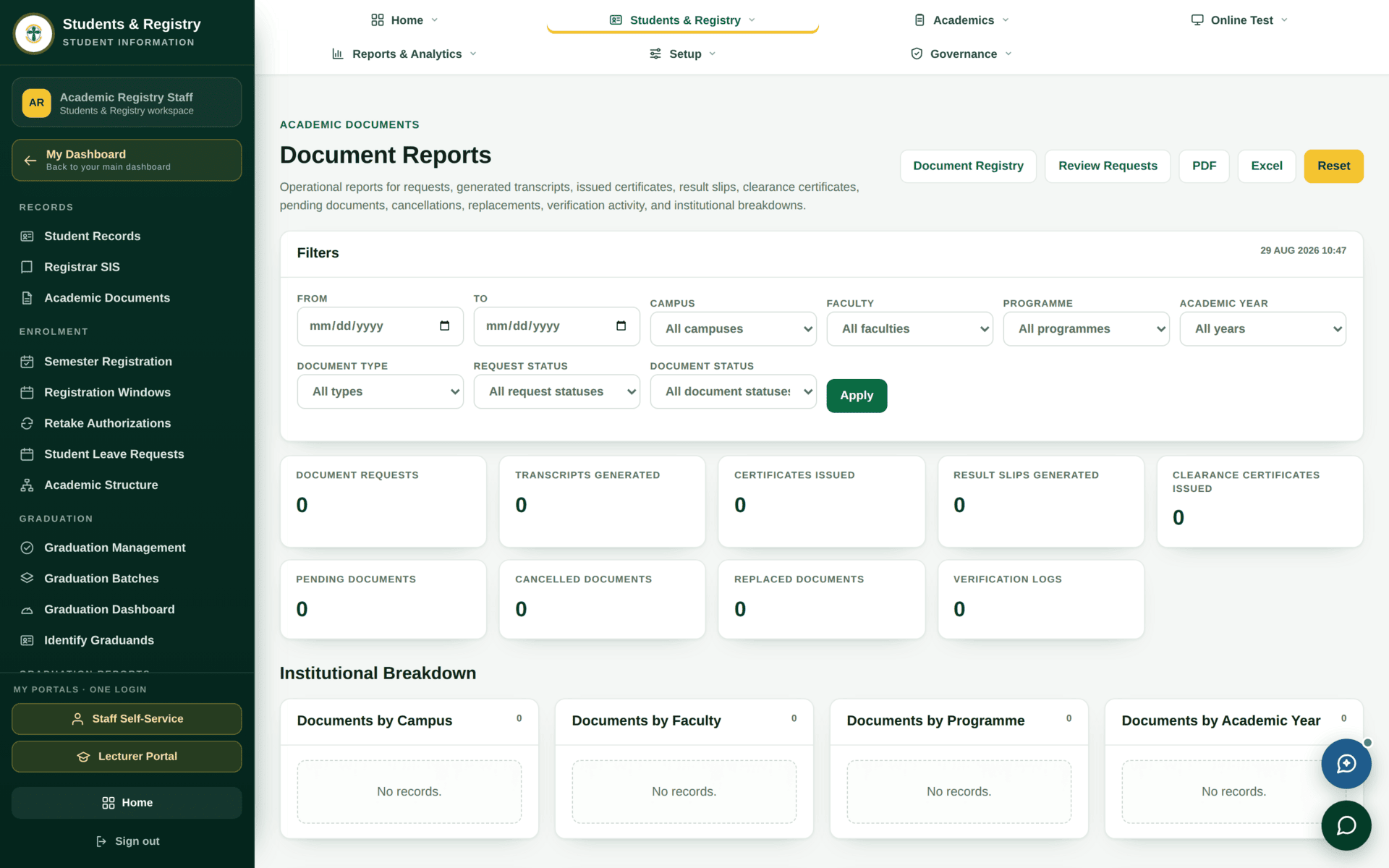
Task: Click the Staff Self-Service person icon
Action: pyautogui.click(x=77, y=719)
